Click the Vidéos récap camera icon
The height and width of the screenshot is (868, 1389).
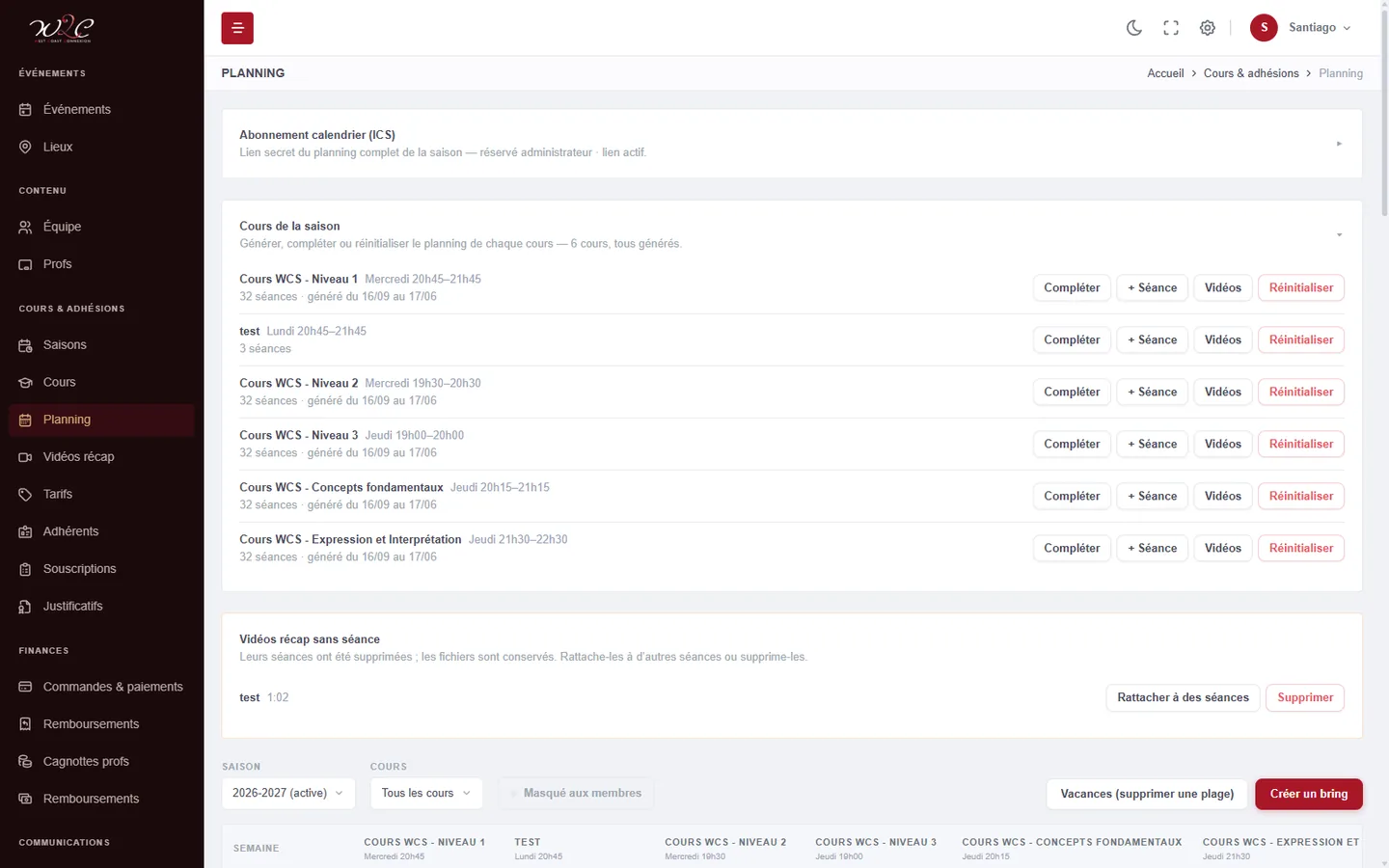click(25, 457)
